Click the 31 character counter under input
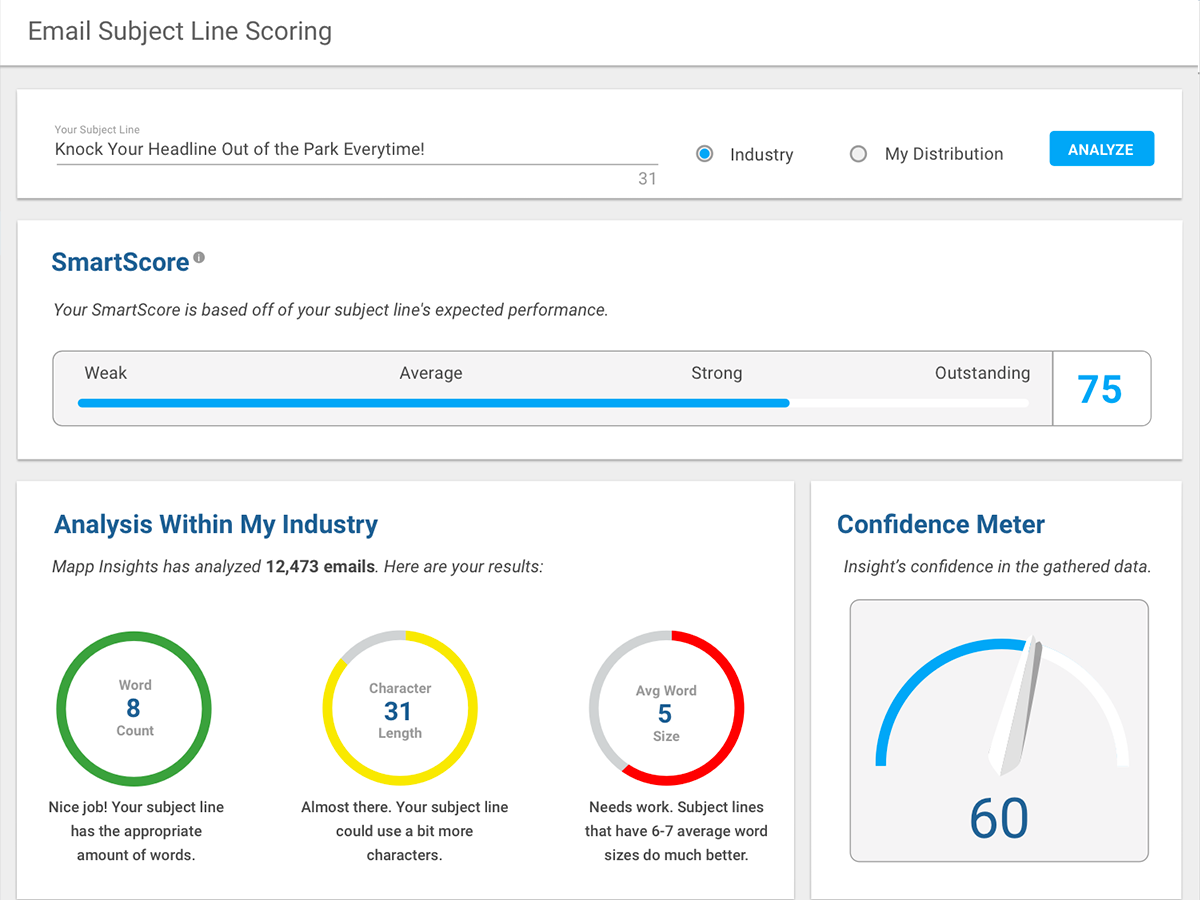Screen dimensions: 1200x900 pyautogui.click(x=647, y=179)
